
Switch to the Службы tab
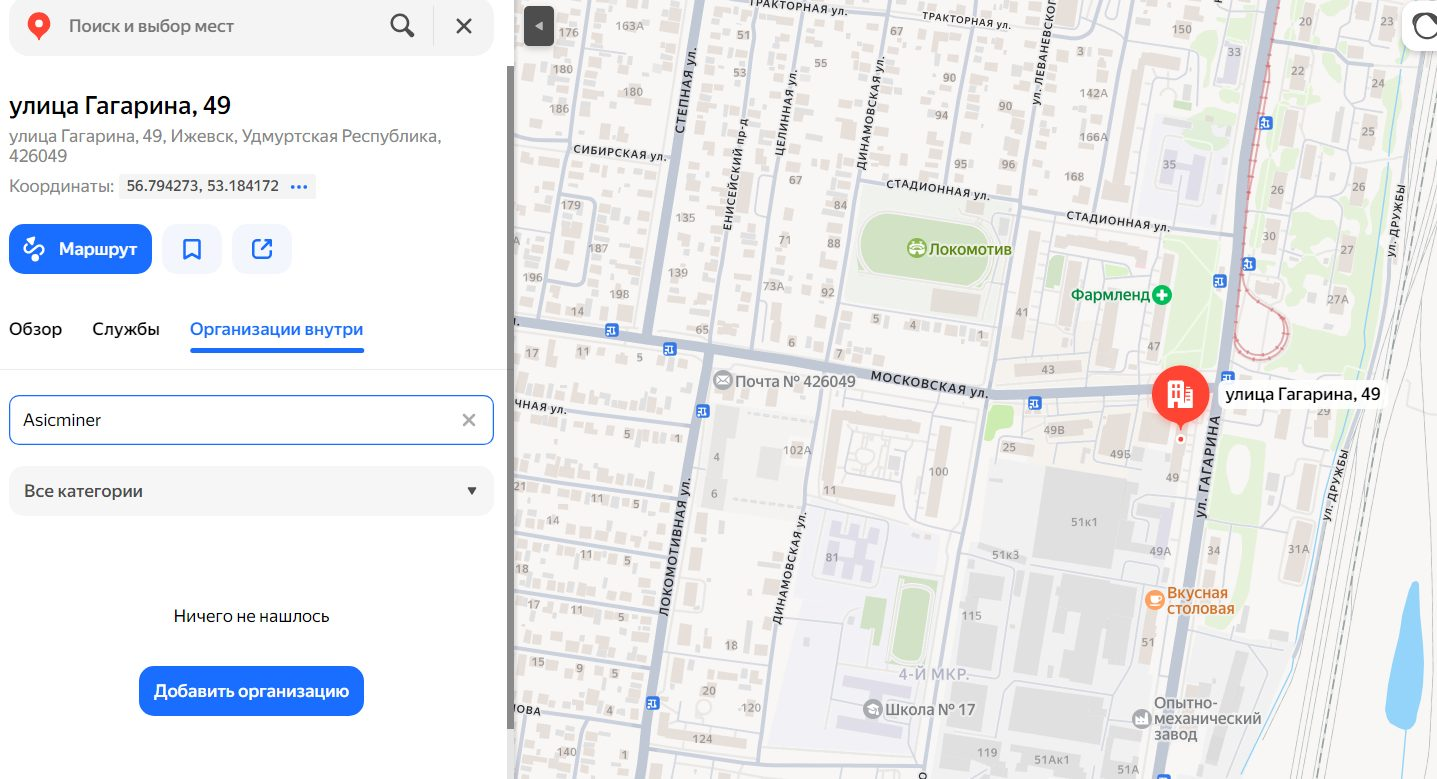coord(126,329)
